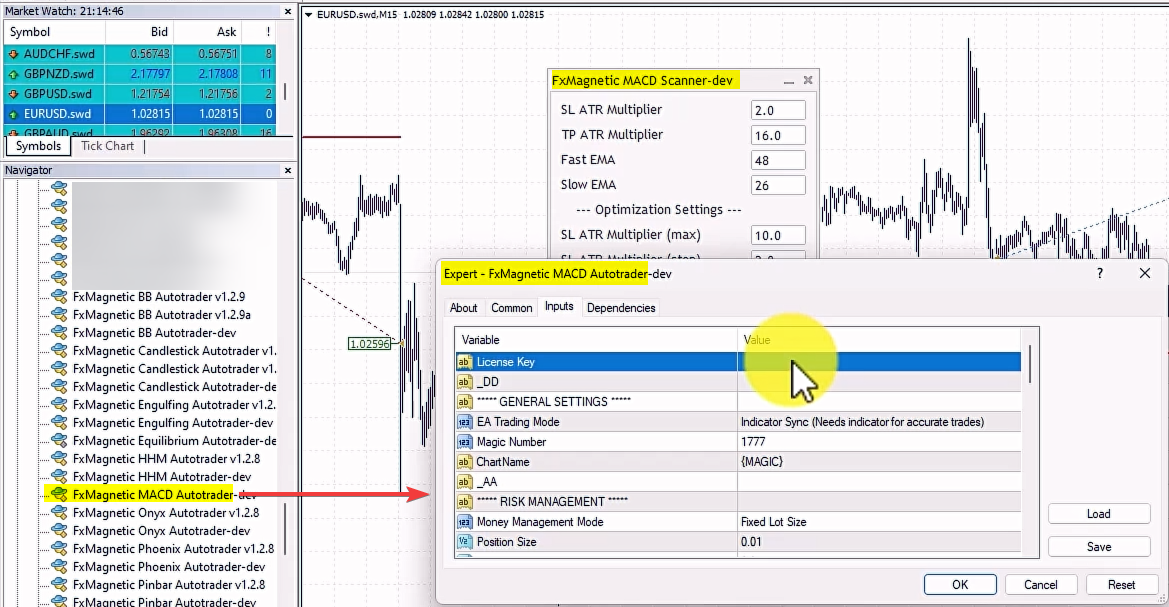Select the Inputs tab
1169x607 pixels.
[559, 306]
